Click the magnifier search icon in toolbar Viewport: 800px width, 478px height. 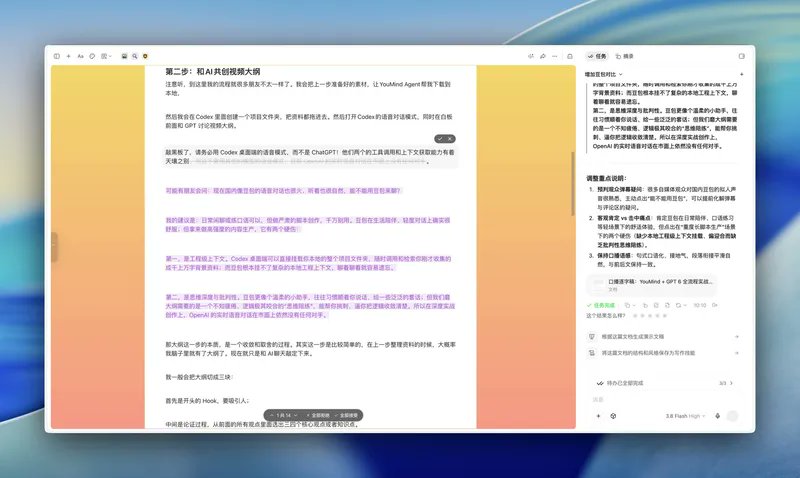(x=135, y=56)
